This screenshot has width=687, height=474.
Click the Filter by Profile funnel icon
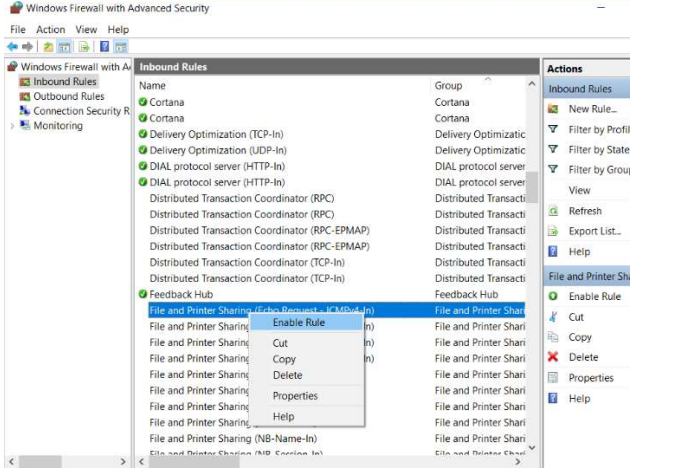[553, 129]
